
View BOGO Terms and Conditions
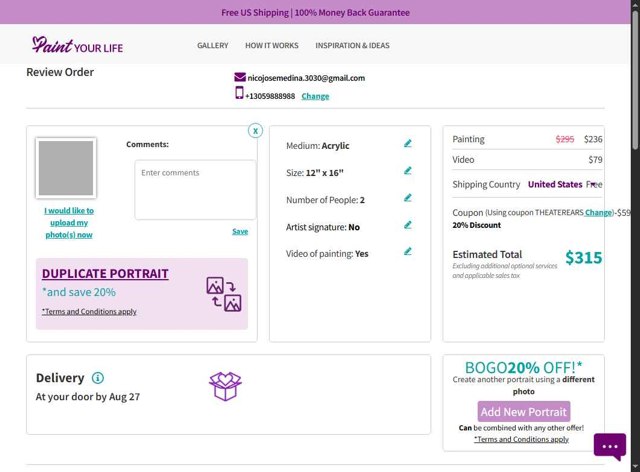coord(521,439)
